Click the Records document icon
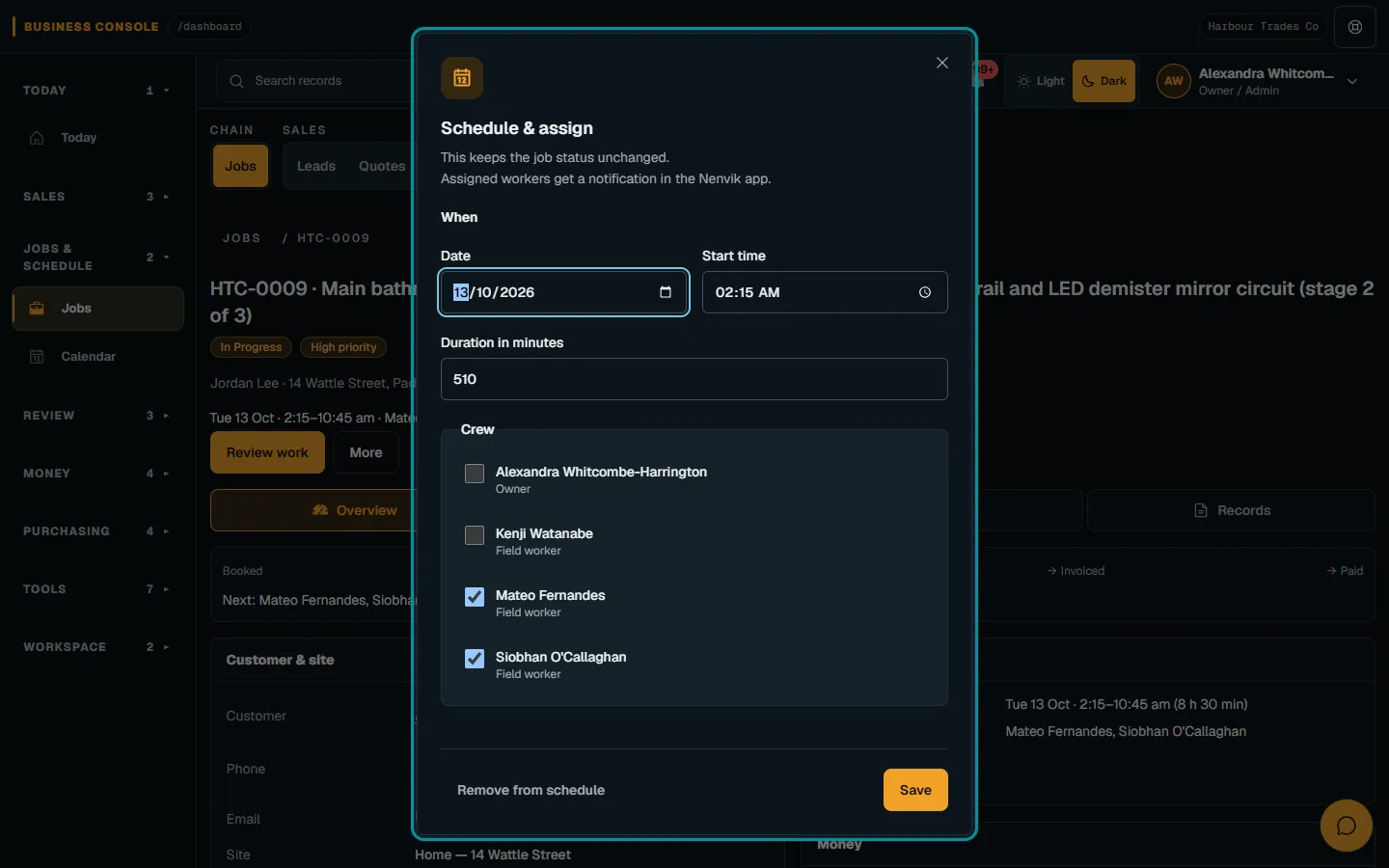Viewport: 1389px width, 868px height. (1201, 510)
